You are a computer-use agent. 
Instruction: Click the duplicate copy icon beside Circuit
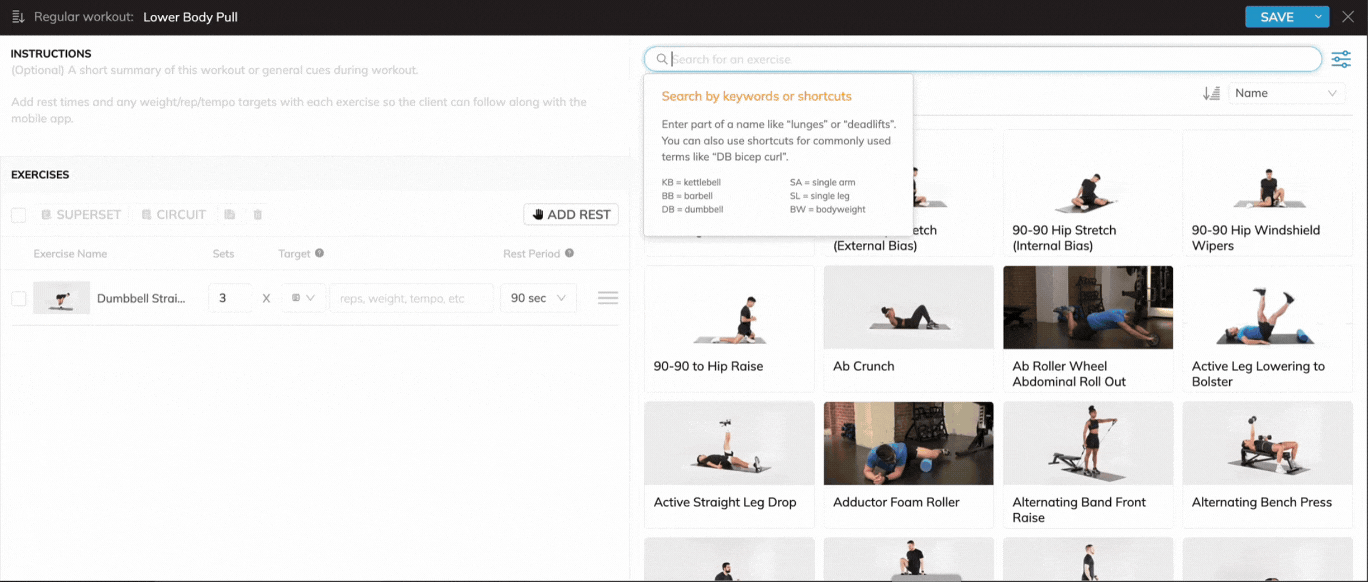(230, 215)
